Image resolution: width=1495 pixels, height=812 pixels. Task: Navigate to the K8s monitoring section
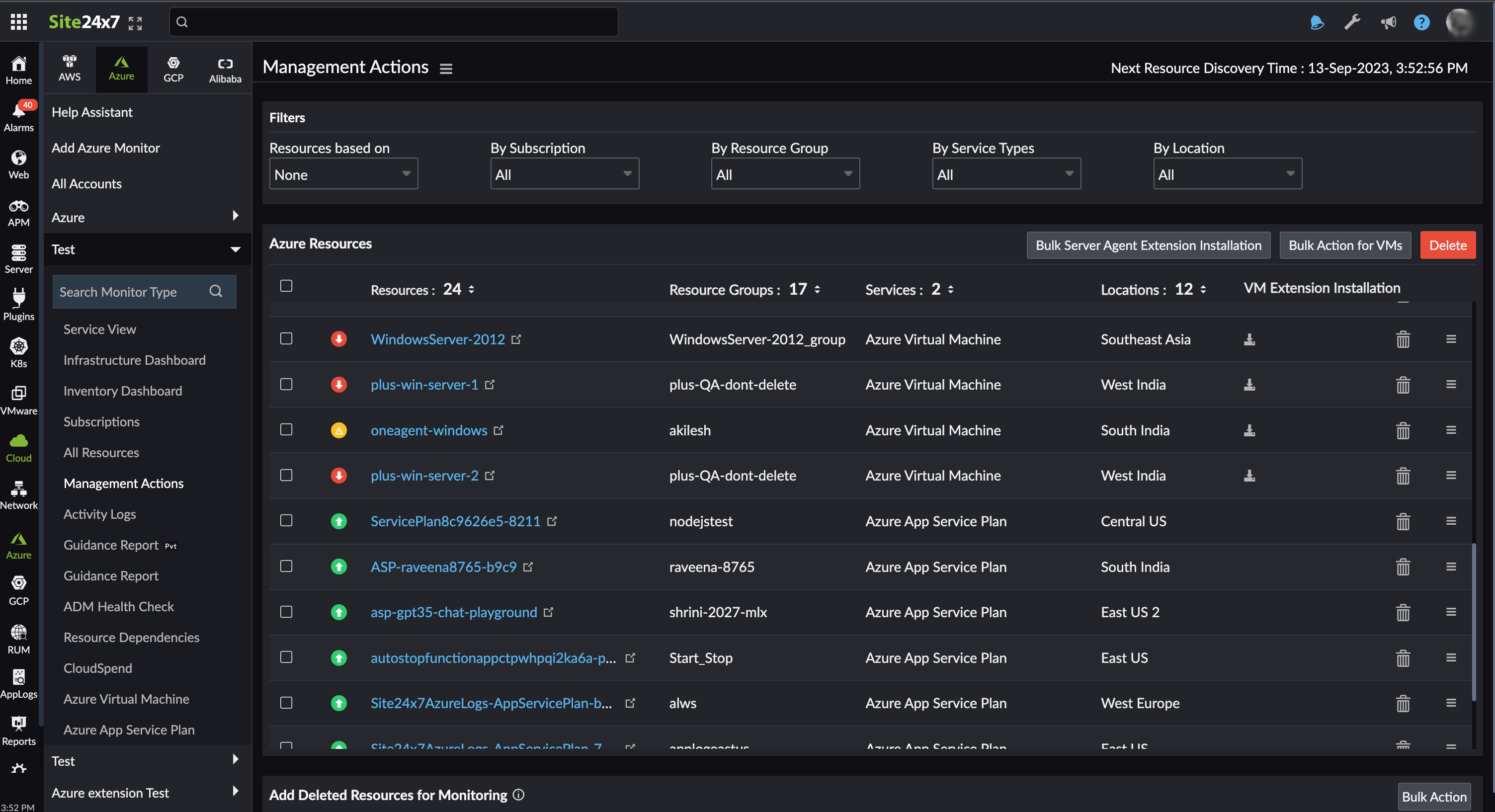[18, 353]
